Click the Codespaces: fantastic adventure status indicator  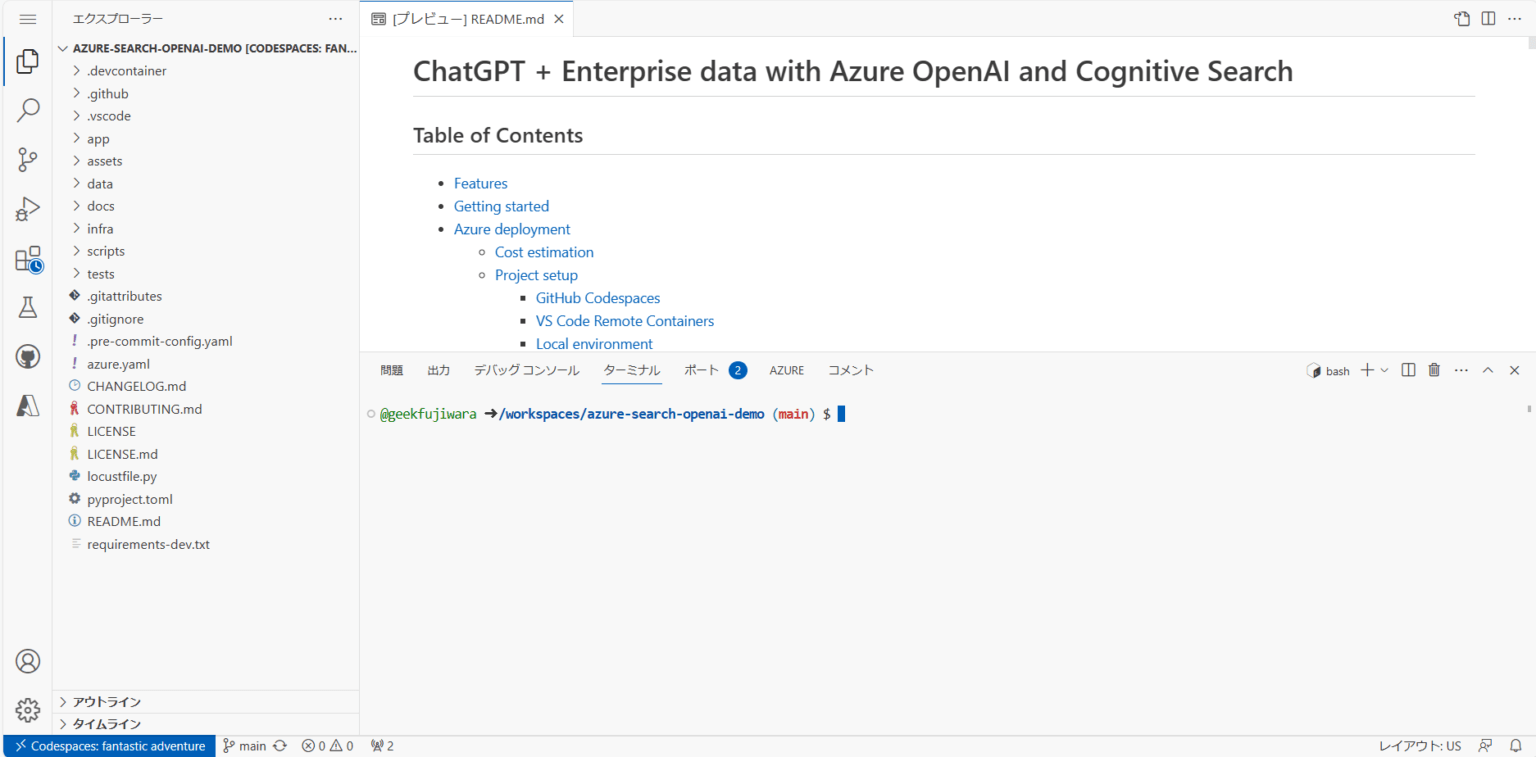pyautogui.click(x=108, y=745)
